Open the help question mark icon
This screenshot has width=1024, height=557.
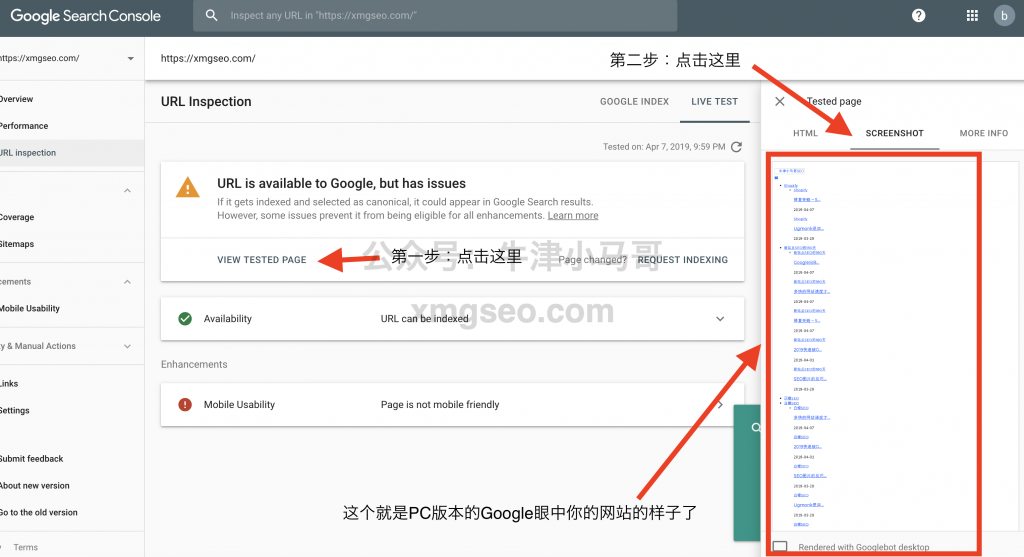point(918,16)
